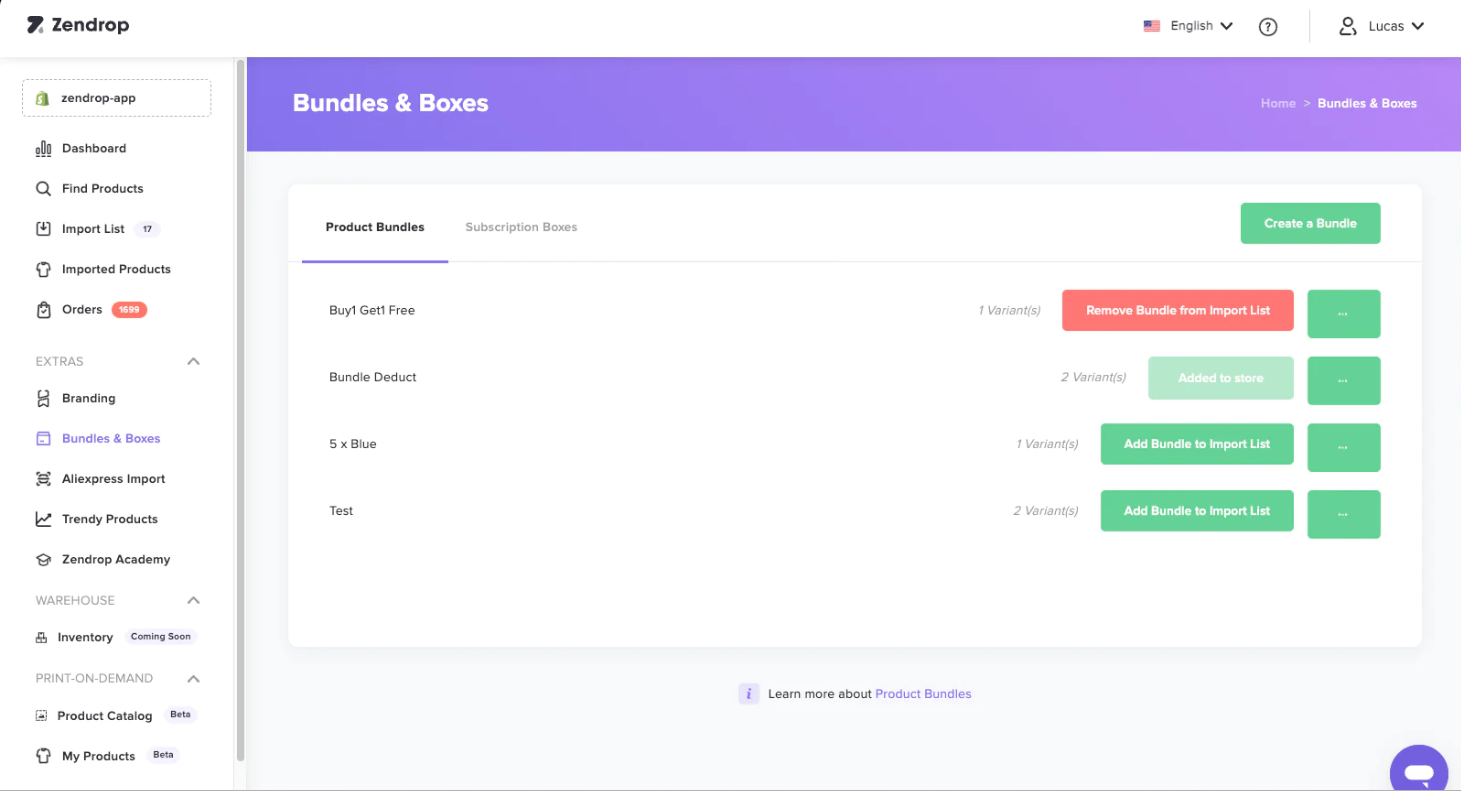
Task: Switch to the Product Bundles tab
Action: pyautogui.click(x=375, y=227)
